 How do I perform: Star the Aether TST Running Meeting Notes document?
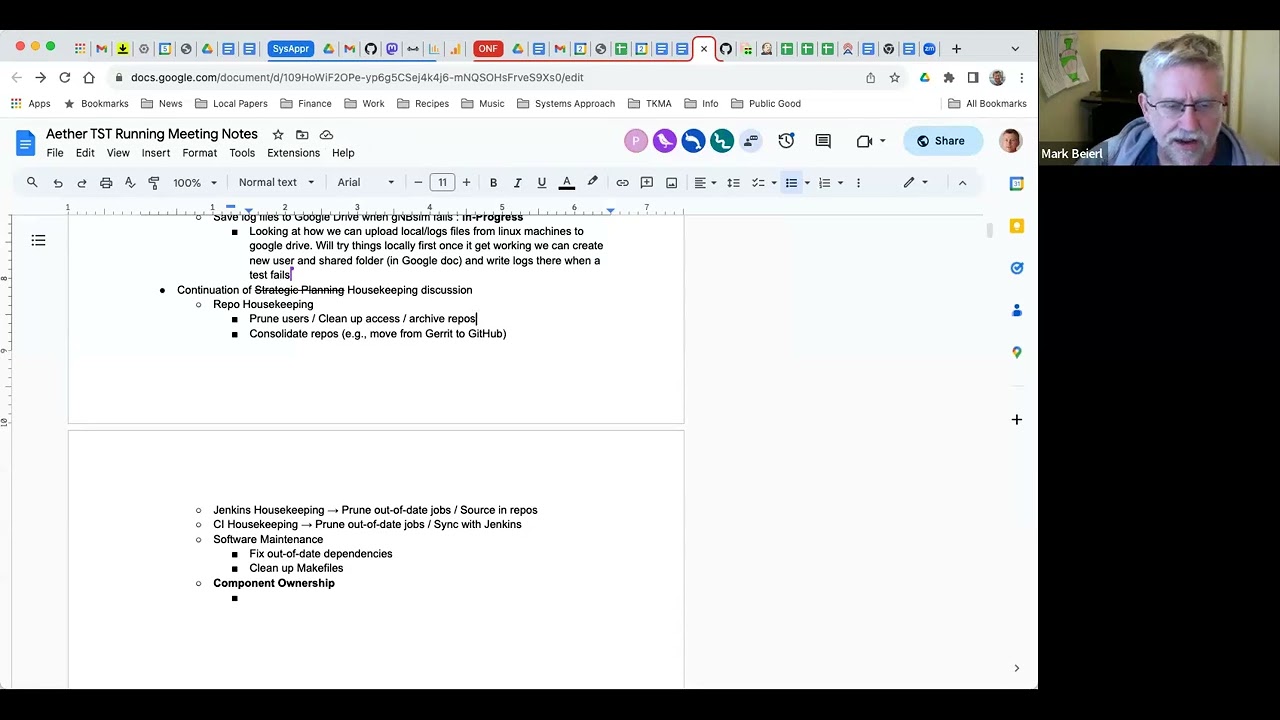[x=278, y=134]
